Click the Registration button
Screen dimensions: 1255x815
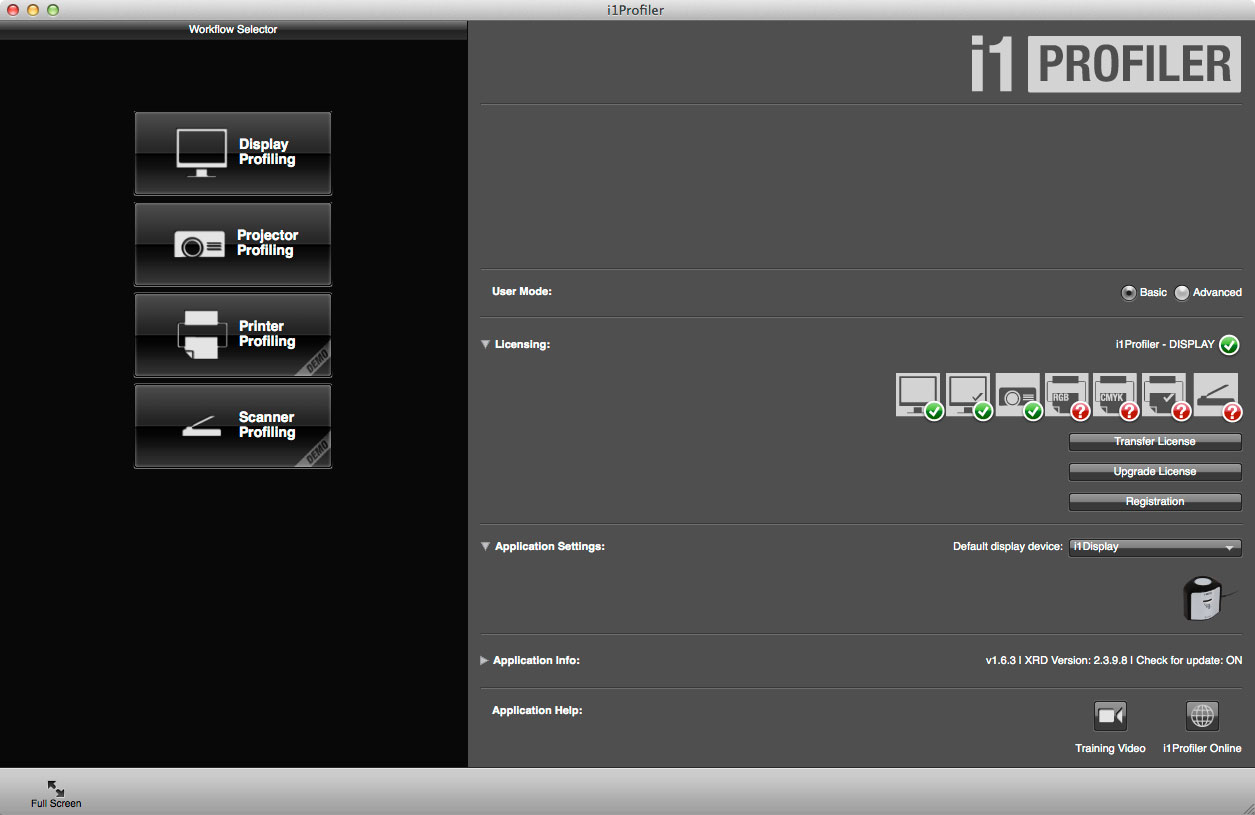coord(1155,501)
